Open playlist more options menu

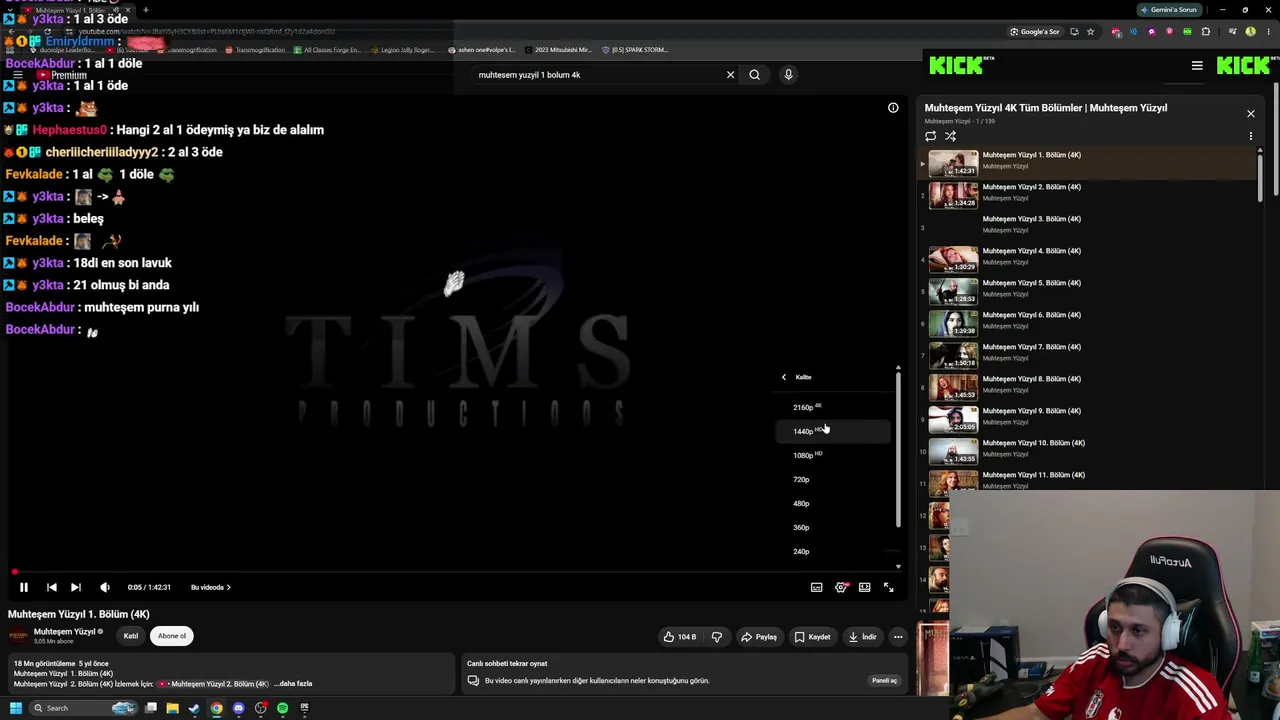pos(1250,136)
